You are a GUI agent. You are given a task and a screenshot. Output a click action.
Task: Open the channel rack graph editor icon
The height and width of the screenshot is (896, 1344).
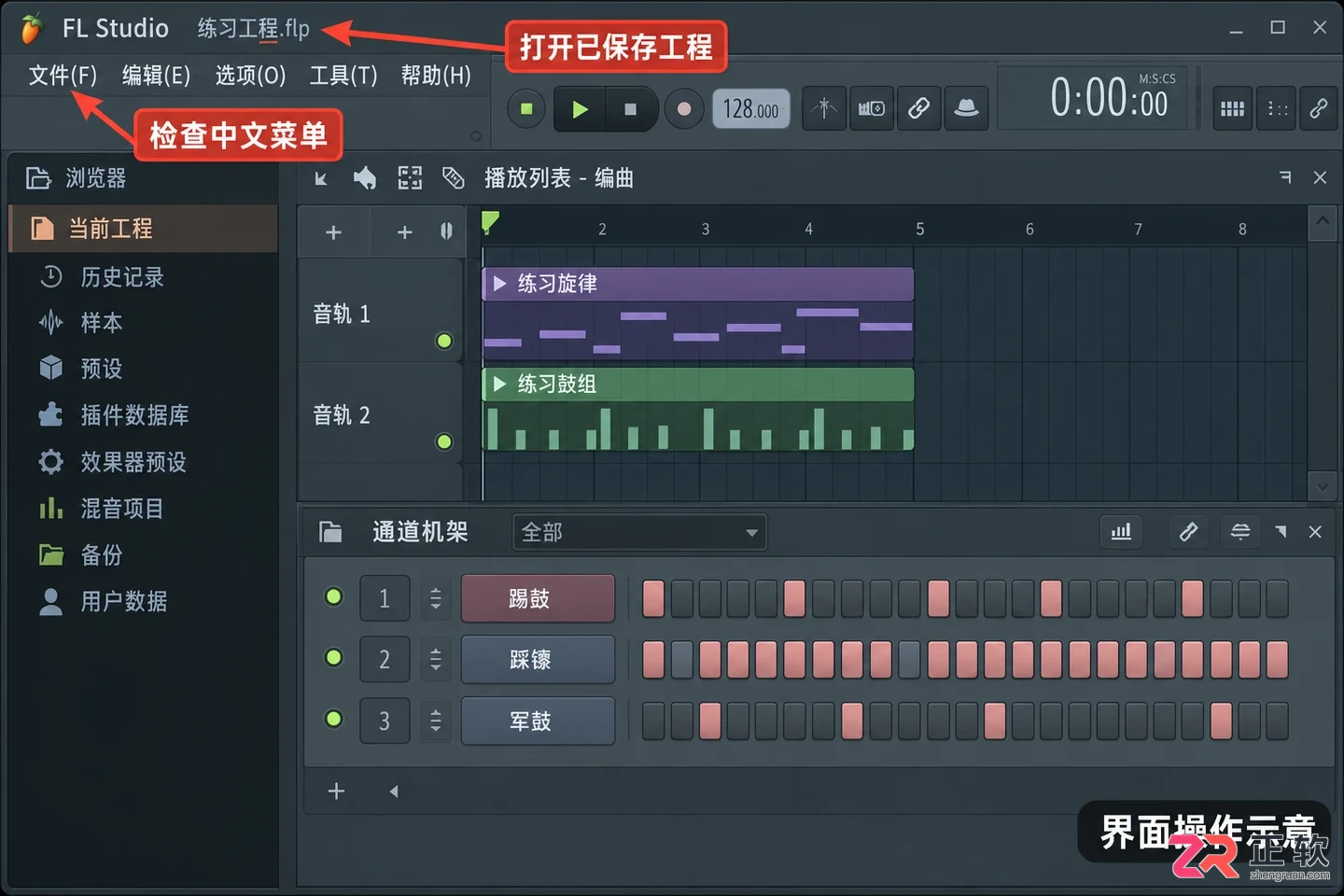(1121, 532)
